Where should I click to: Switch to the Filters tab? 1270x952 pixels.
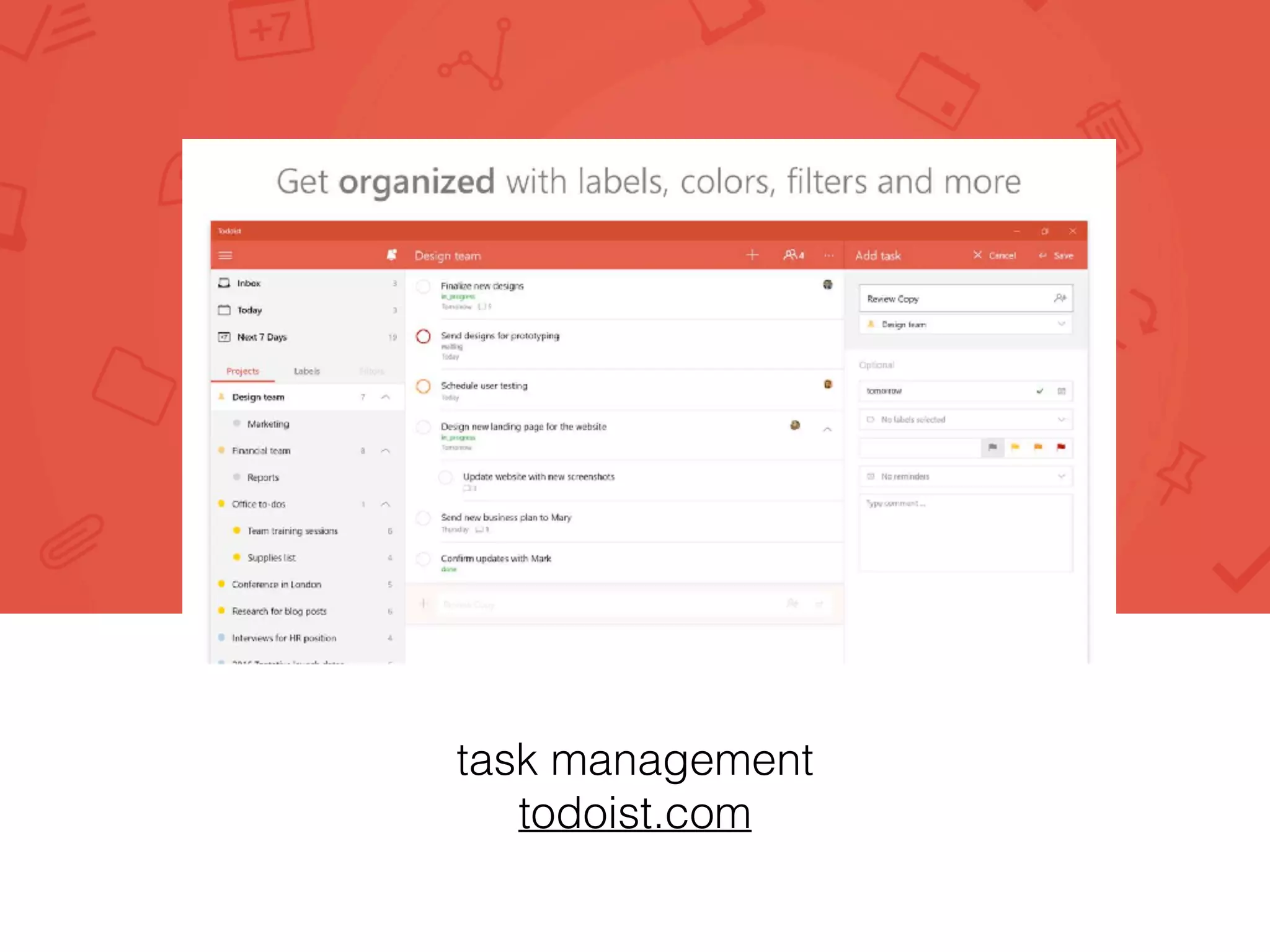click(371, 371)
